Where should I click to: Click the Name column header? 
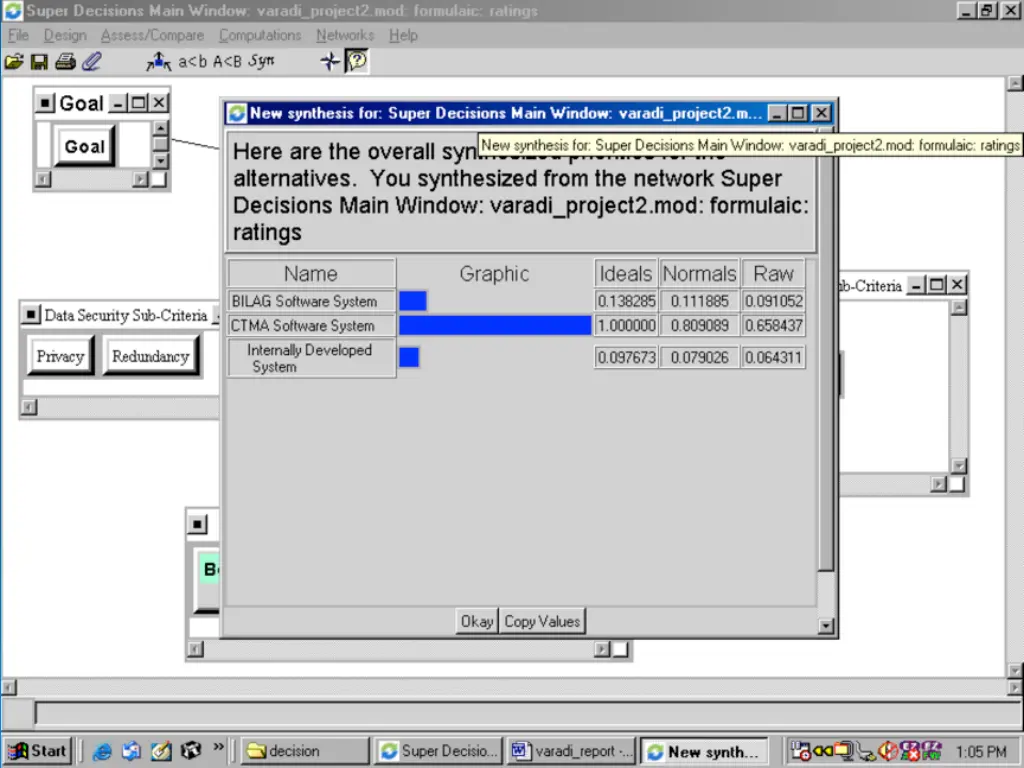[x=311, y=274]
